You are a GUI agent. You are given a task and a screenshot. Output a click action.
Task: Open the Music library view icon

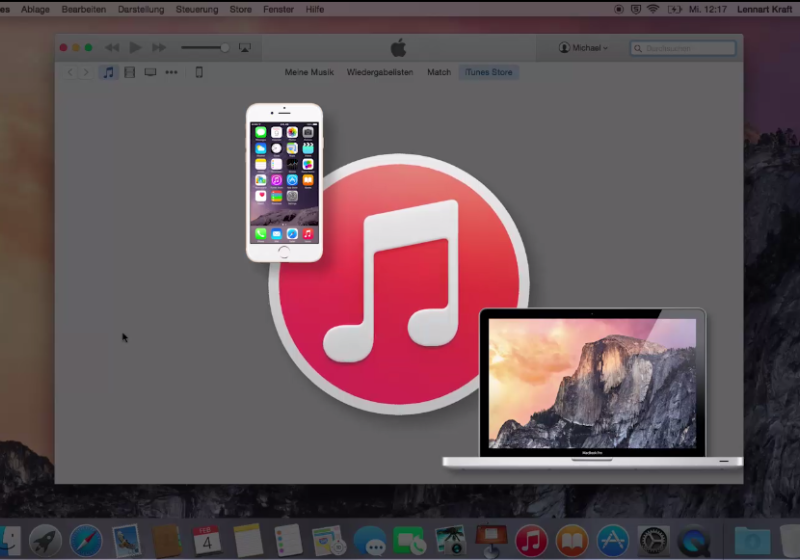point(108,72)
